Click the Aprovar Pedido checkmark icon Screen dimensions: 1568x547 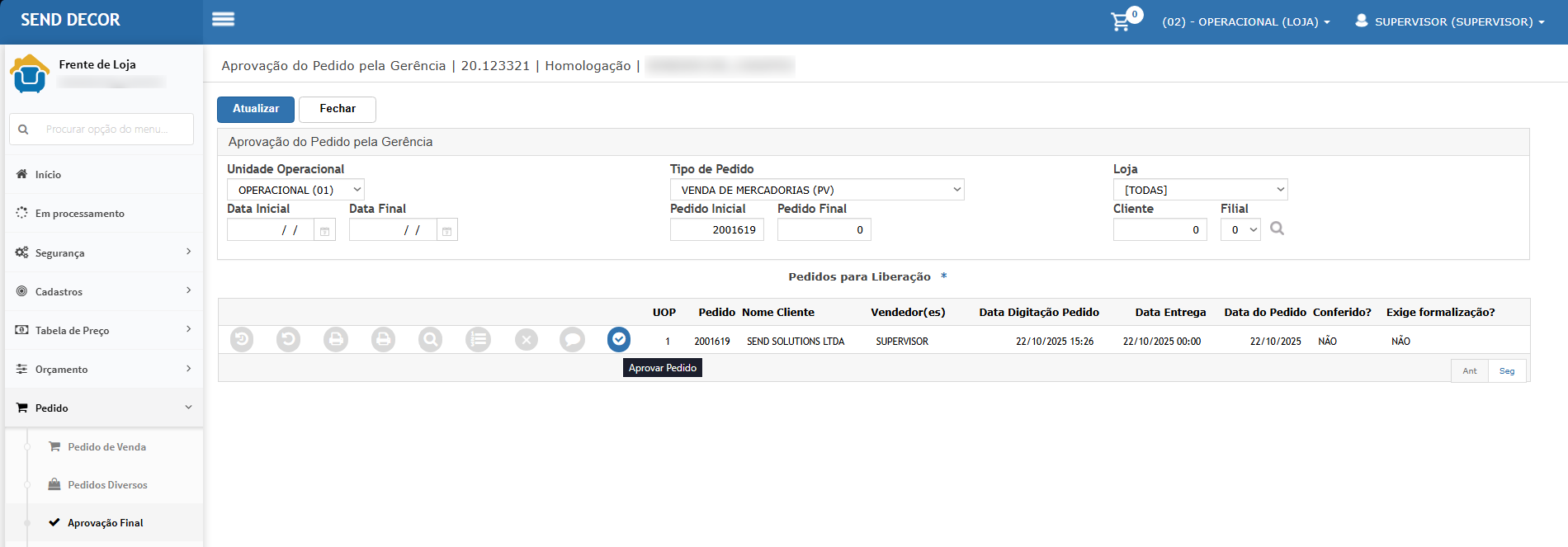tap(619, 339)
